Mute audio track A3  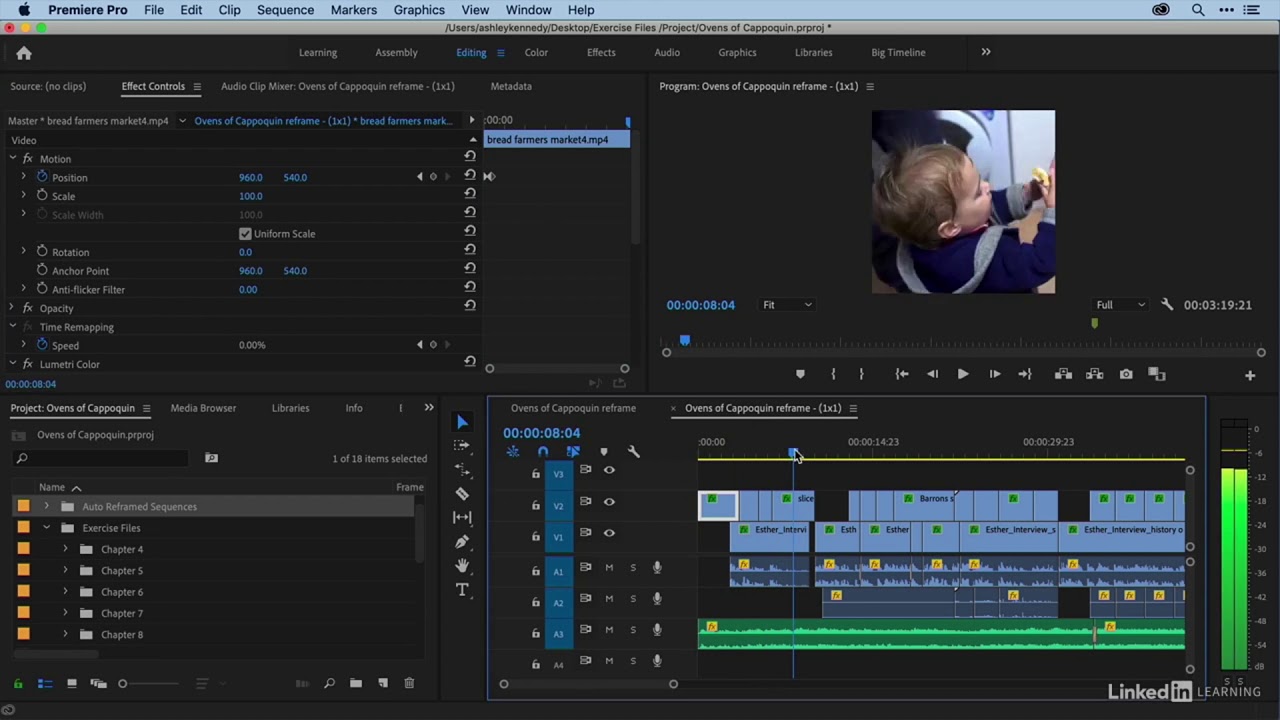click(609, 630)
